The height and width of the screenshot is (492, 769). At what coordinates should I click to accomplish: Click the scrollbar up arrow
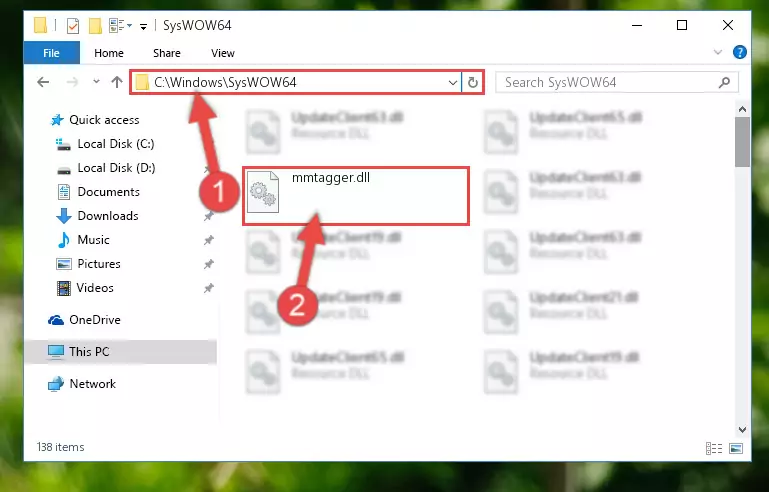pyautogui.click(x=743, y=109)
